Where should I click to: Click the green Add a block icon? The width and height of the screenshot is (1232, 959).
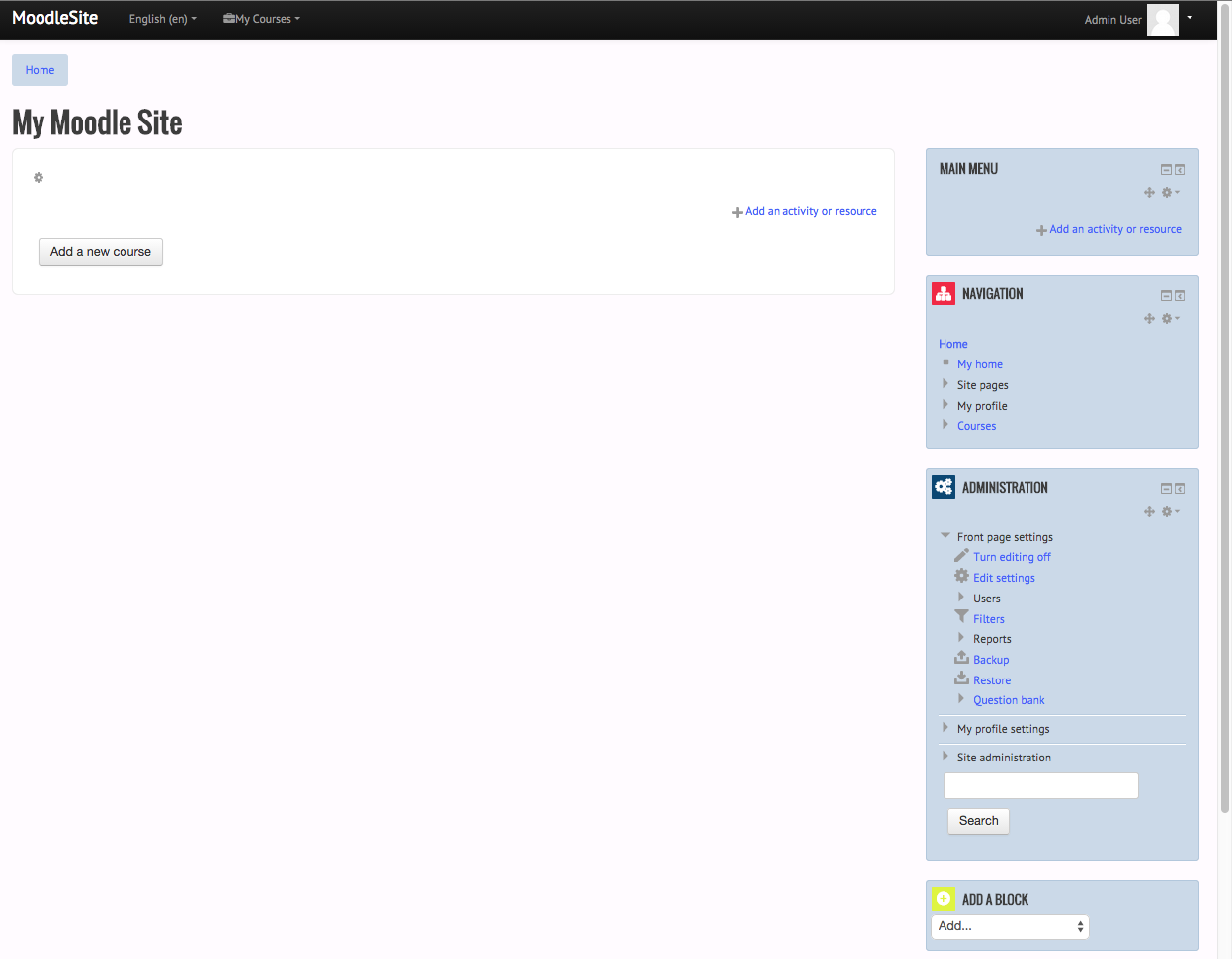click(x=944, y=899)
